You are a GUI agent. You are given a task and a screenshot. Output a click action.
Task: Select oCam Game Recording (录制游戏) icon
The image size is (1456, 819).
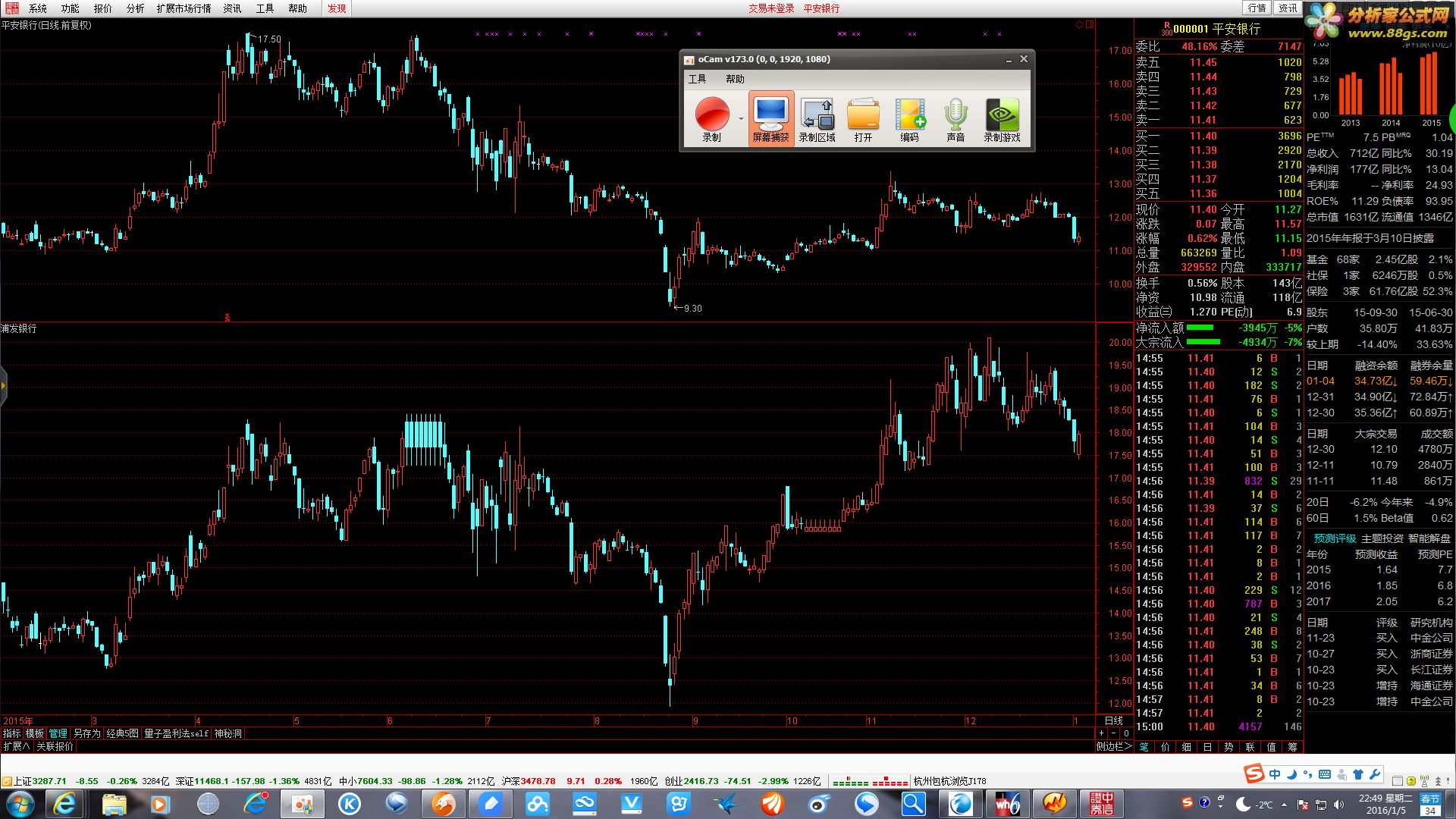[x=1002, y=119]
